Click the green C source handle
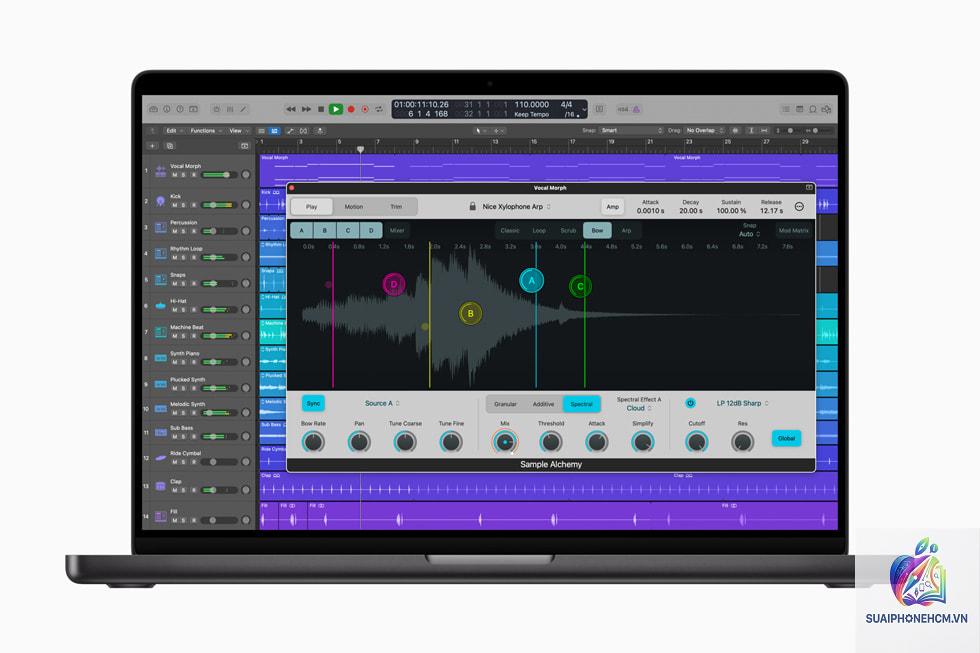The height and width of the screenshot is (653, 980). [580, 287]
